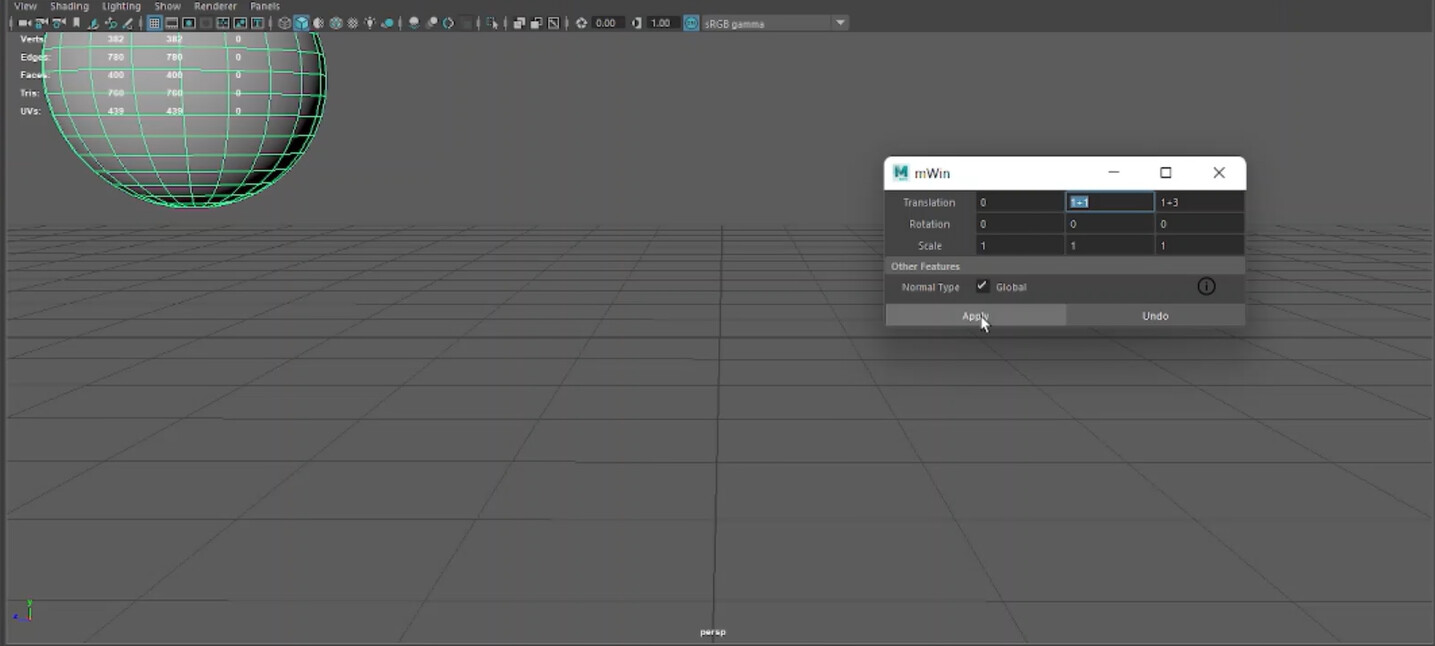
Task: Show the resolution gate
Action: tap(188, 22)
